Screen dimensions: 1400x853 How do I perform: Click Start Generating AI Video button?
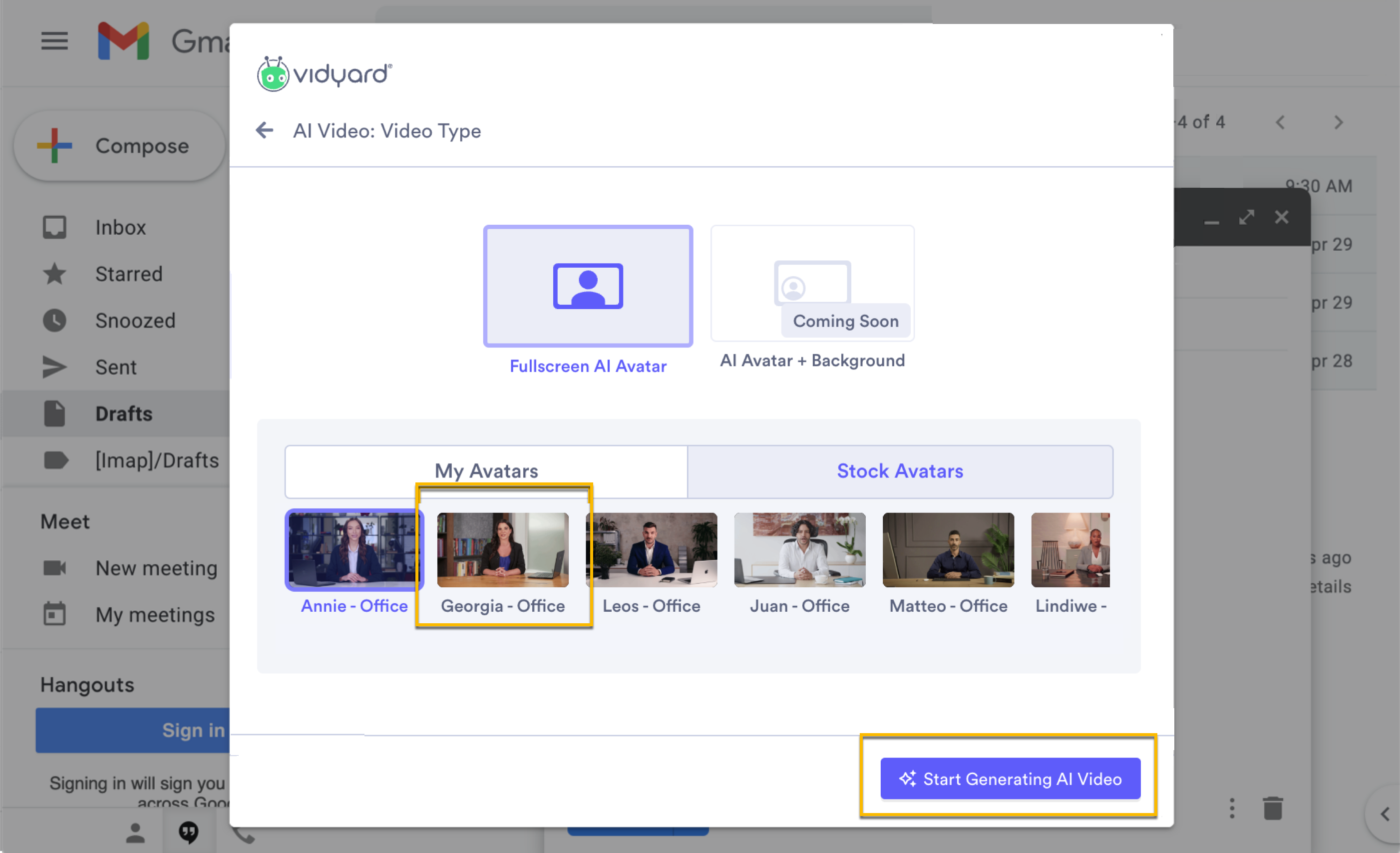[x=1010, y=779]
